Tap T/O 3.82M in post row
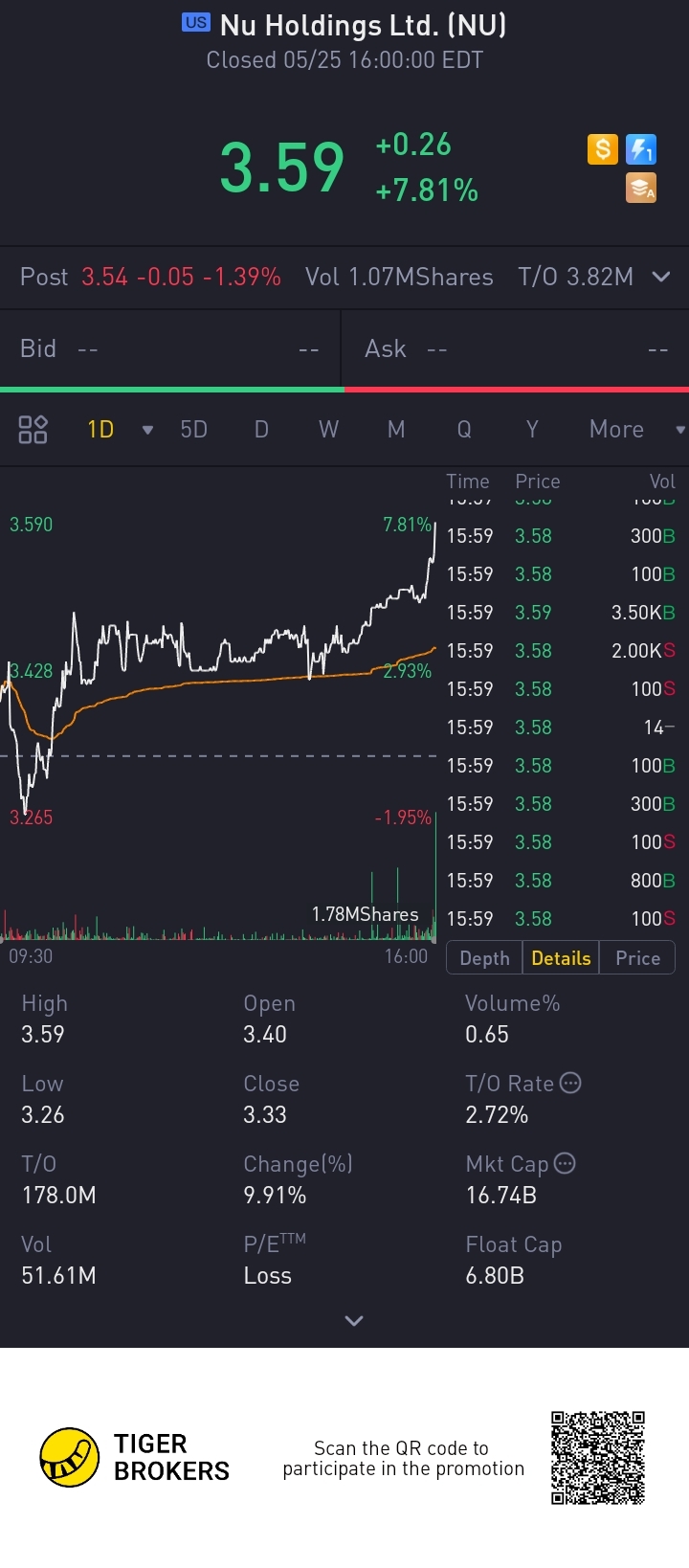This screenshot has width=689, height=1568. pyautogui.click(x=576, y=277)
